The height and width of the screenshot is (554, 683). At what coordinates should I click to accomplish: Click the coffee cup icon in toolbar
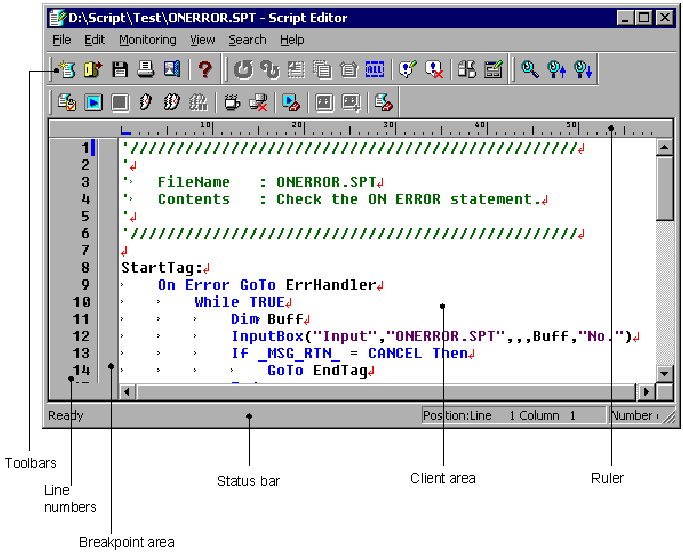pyautogui.click(x=231, y=101)
